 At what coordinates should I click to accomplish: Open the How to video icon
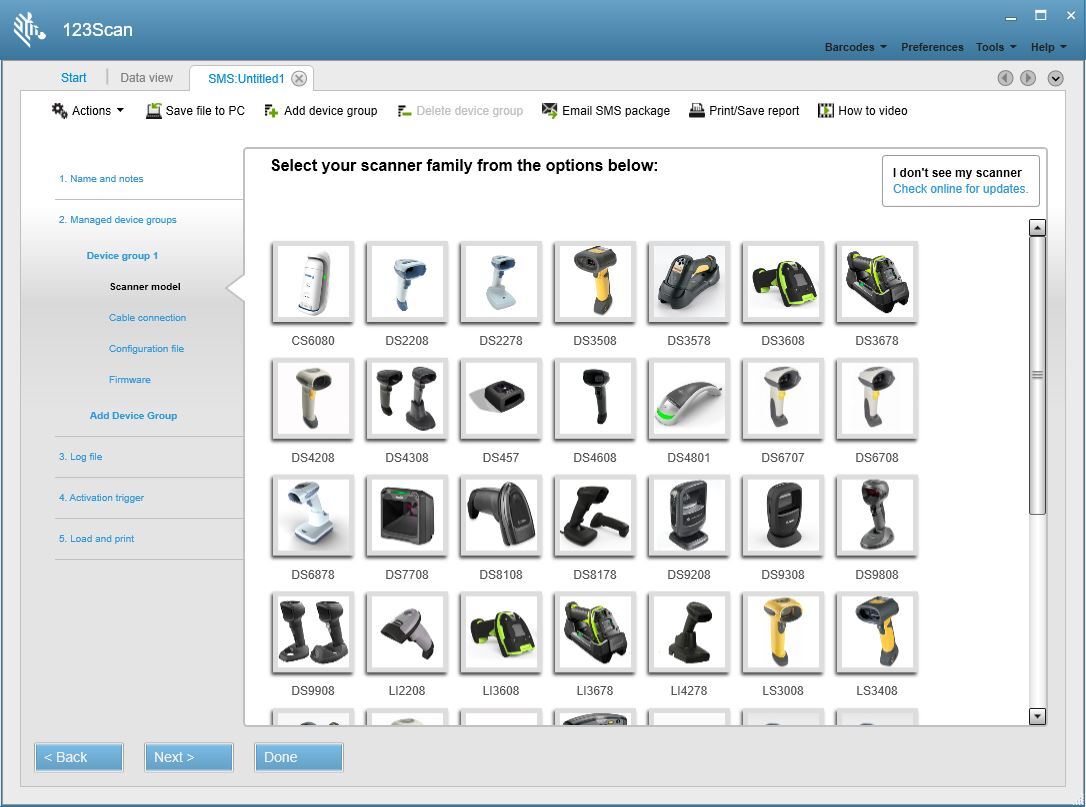pyautogui.click(x=825, y=111)
